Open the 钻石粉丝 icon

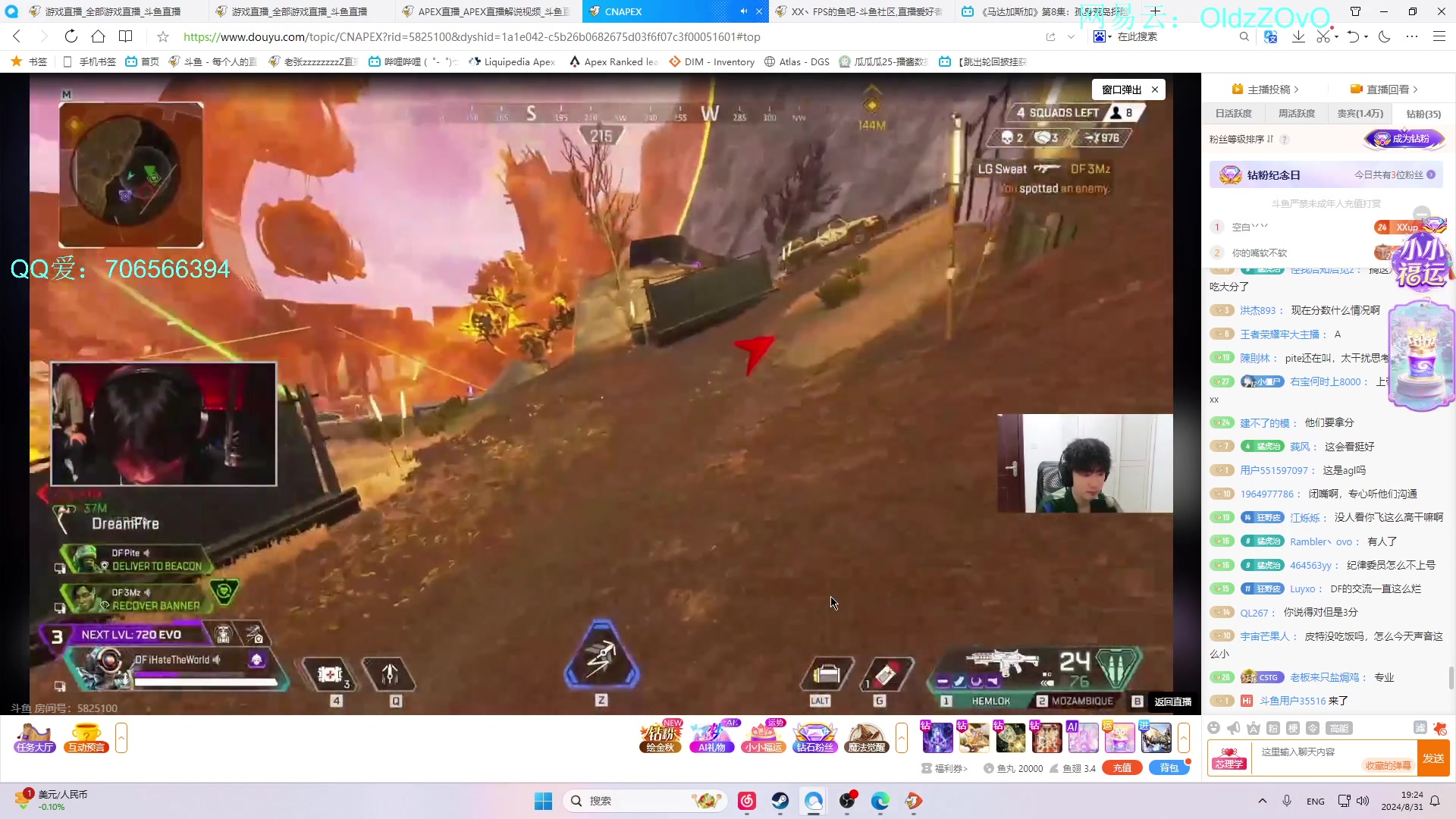pos(815,738)
